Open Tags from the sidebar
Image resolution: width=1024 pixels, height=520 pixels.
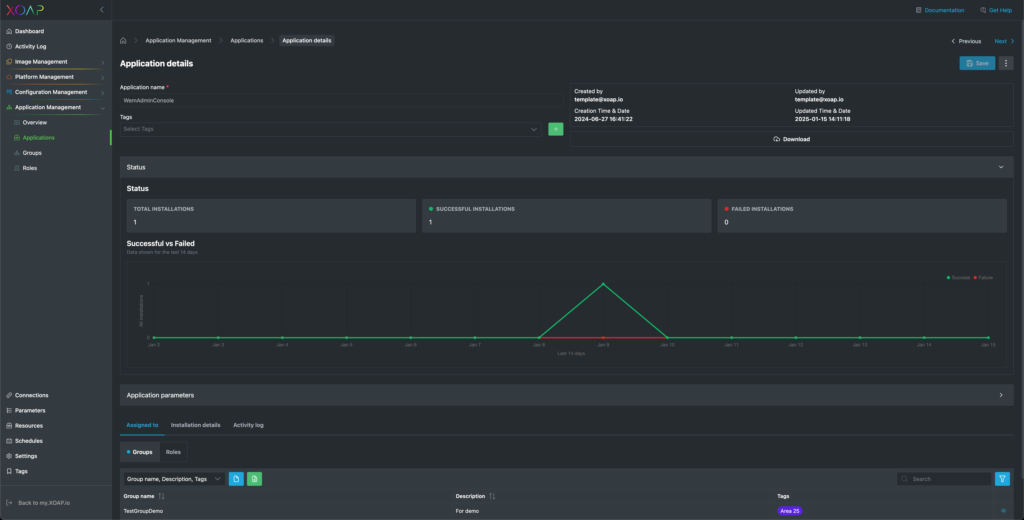pos(21,471)
